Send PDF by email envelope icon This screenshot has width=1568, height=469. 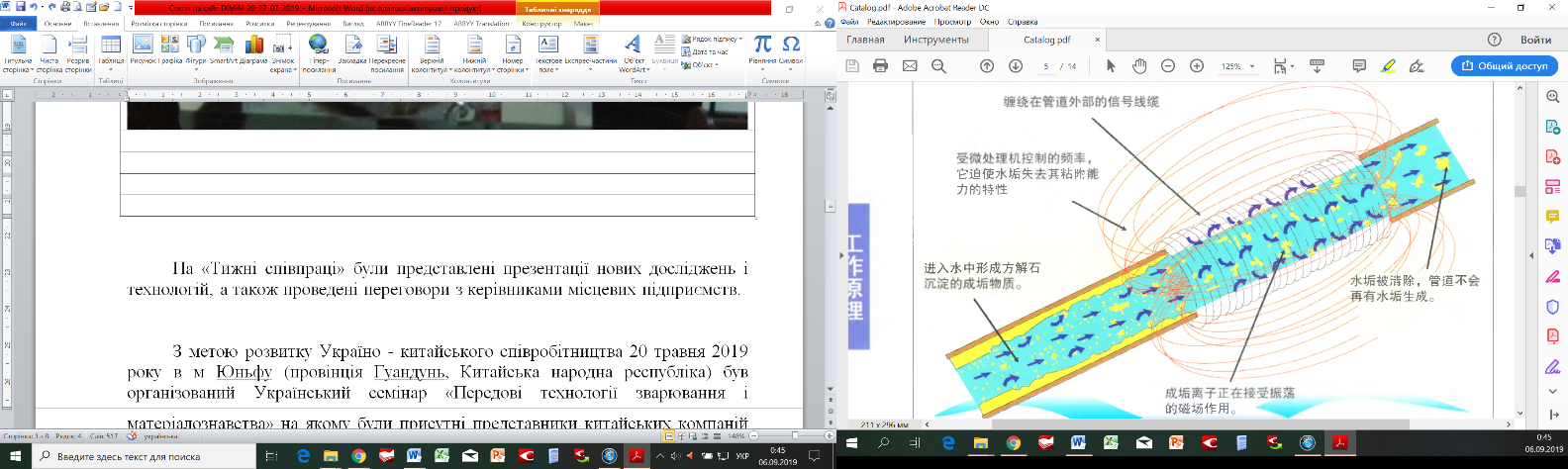(x=910, y=65)
